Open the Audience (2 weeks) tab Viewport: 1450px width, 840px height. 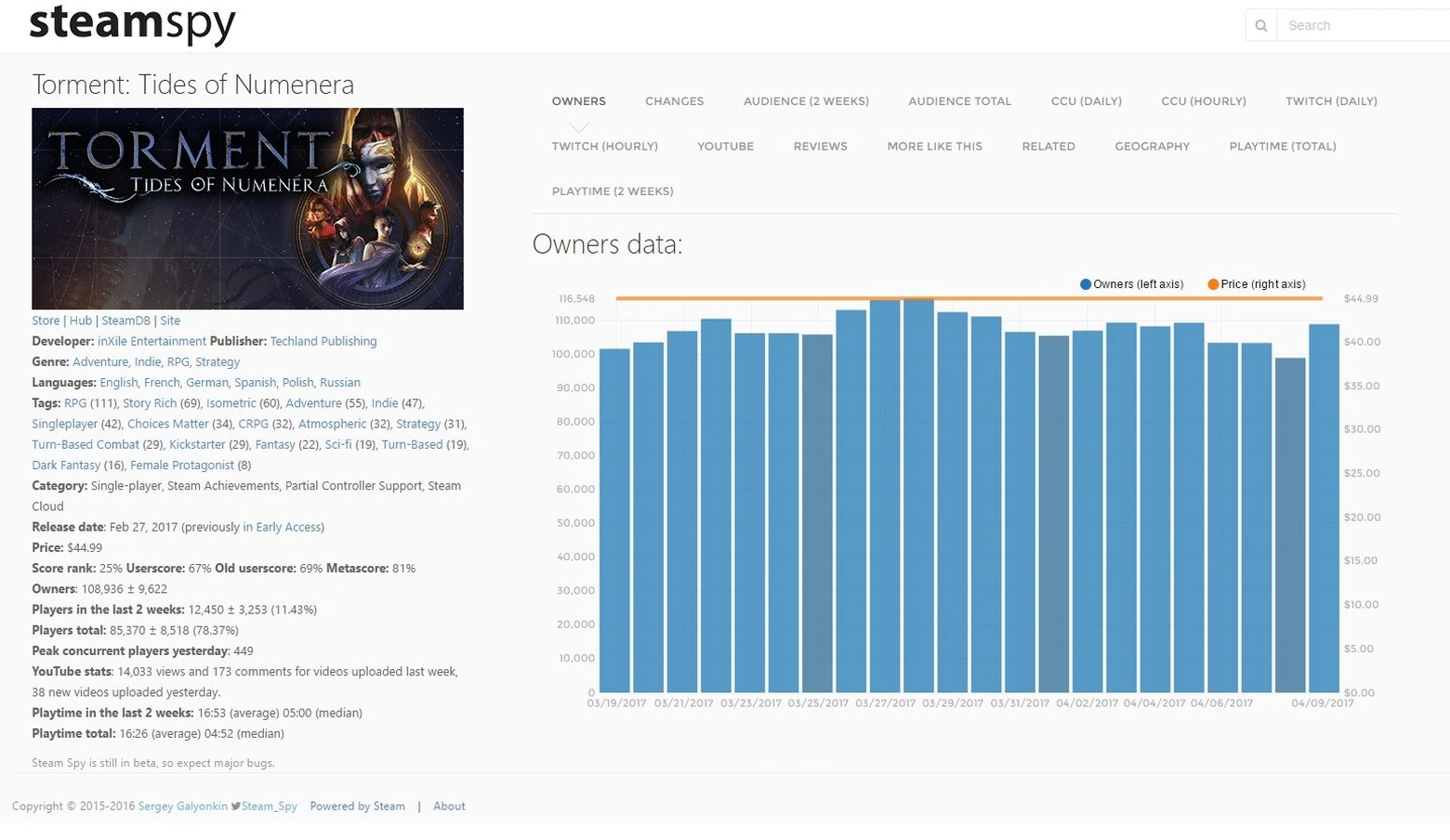[806, 101]
